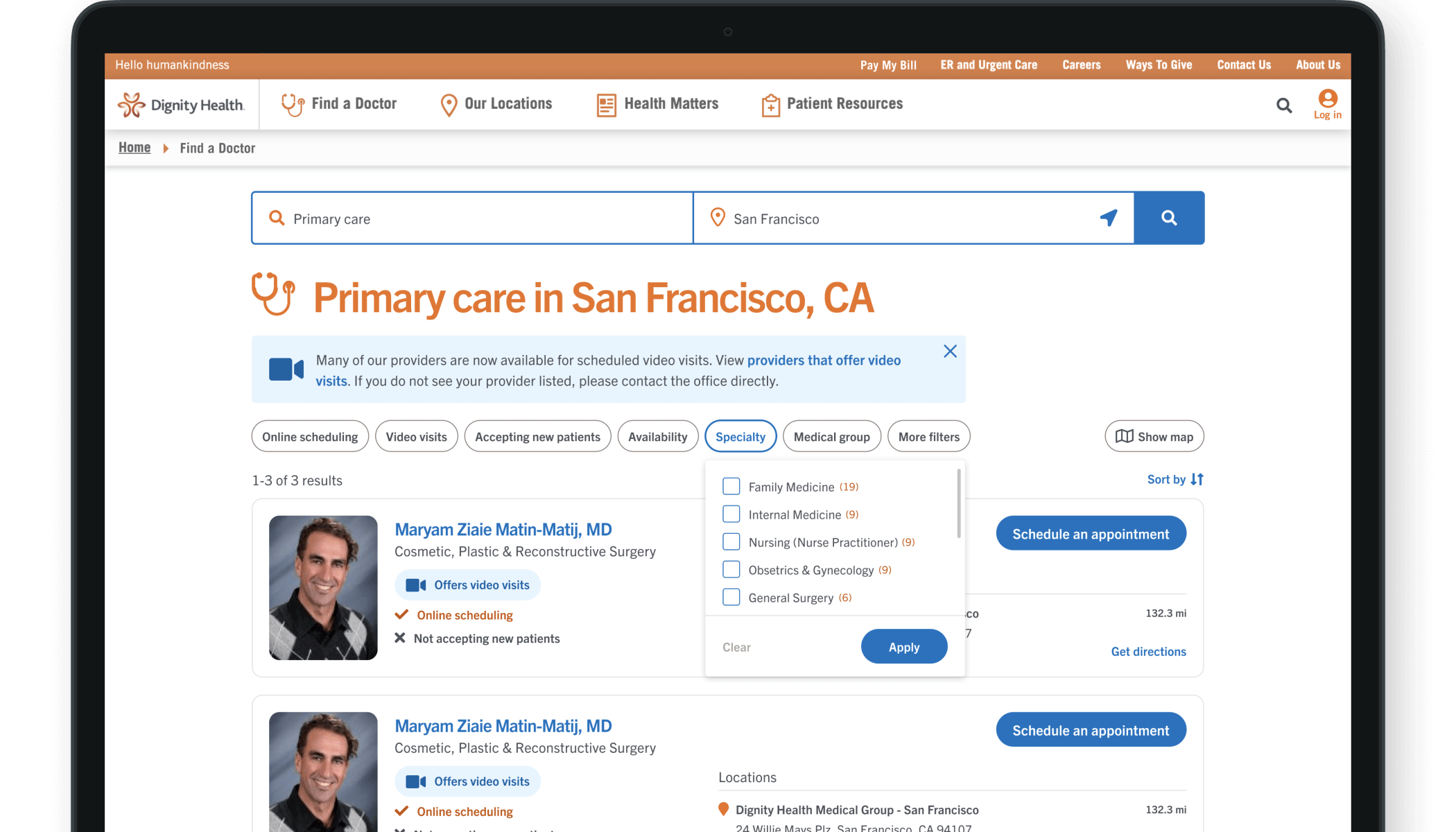The height and width of the screenshot is (832, 1456).
Task: Open About Us page
Action: (x=1318, y=65)
